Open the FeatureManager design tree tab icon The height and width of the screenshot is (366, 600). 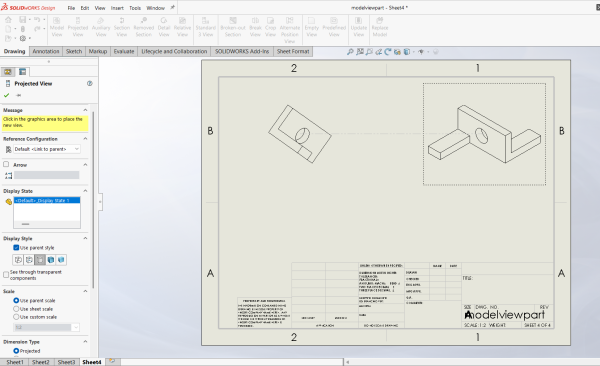tap(8, 72)
